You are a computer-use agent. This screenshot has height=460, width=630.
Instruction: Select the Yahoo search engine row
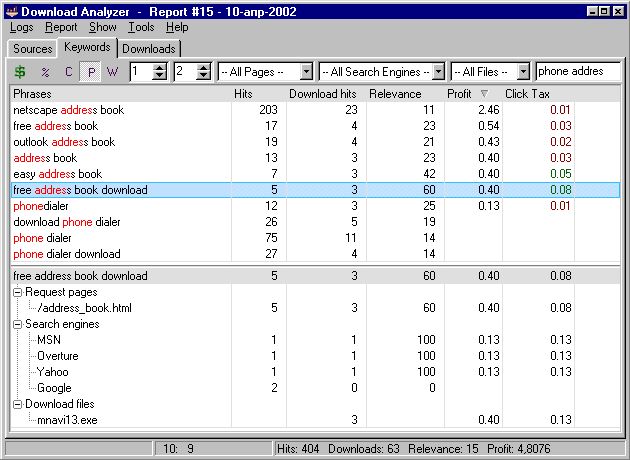coord(52,372)
